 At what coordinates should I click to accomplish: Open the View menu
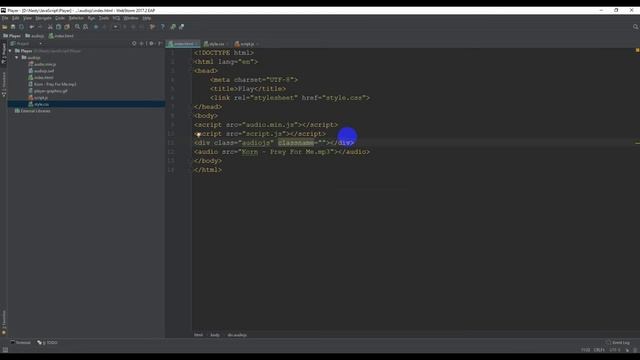(x=27, y=18)
